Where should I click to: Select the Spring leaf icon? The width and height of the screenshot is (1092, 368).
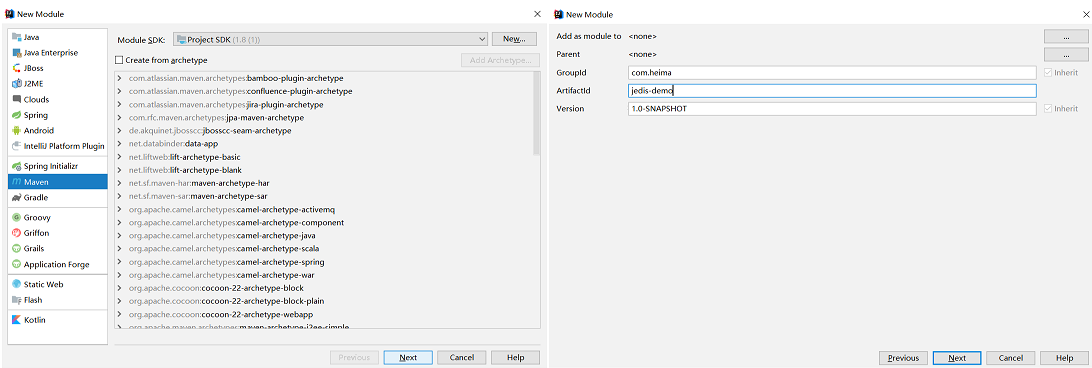pyautogui.click(x=17, y=115)
